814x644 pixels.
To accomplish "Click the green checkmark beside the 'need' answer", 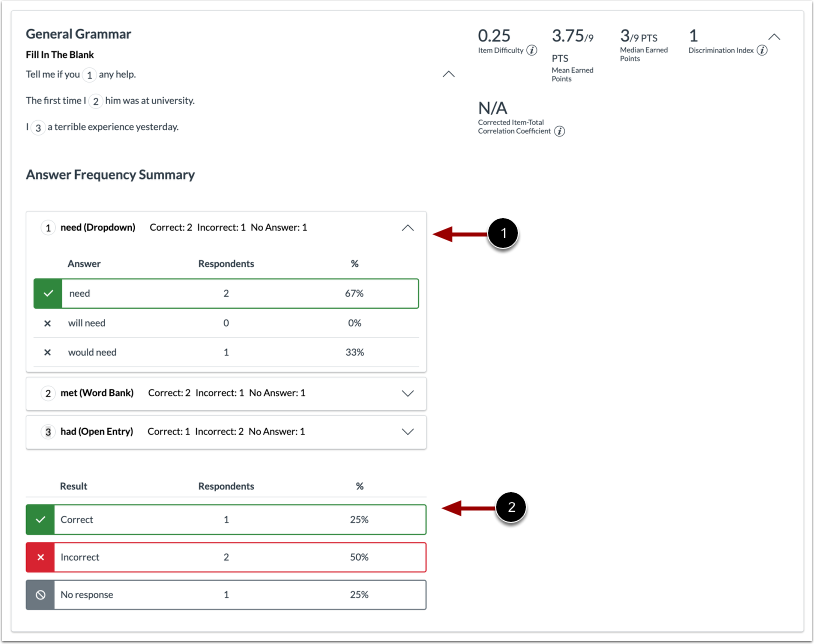I will (47, 294).
